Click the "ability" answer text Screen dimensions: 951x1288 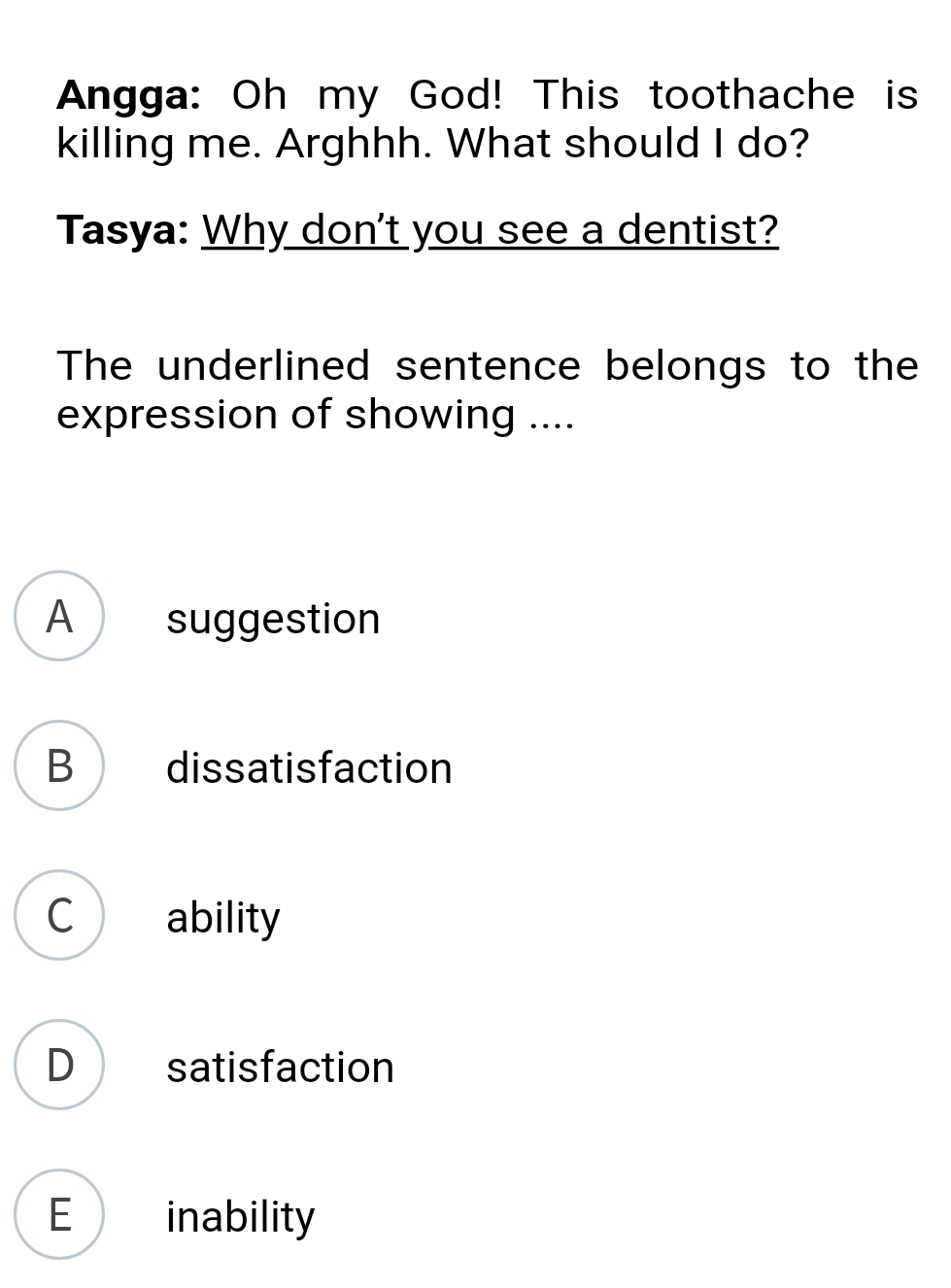(223, 918)
